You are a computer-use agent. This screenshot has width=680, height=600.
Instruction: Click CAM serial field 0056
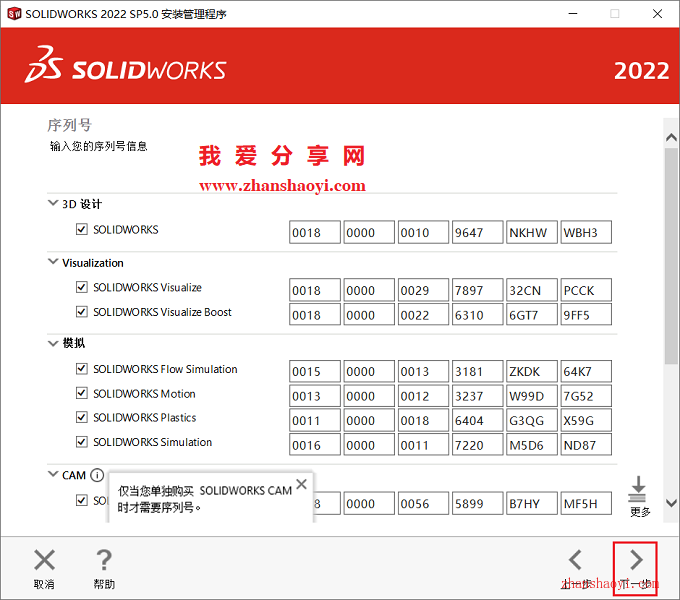(x=423, y=503)
